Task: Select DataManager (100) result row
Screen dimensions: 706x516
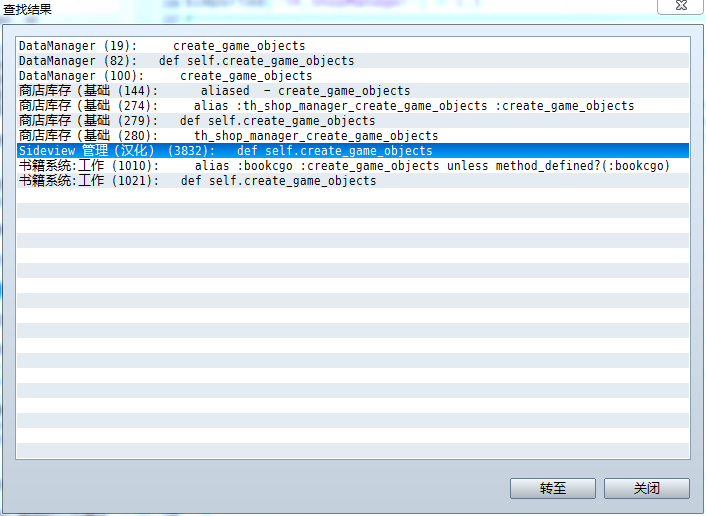Action: 353,76
